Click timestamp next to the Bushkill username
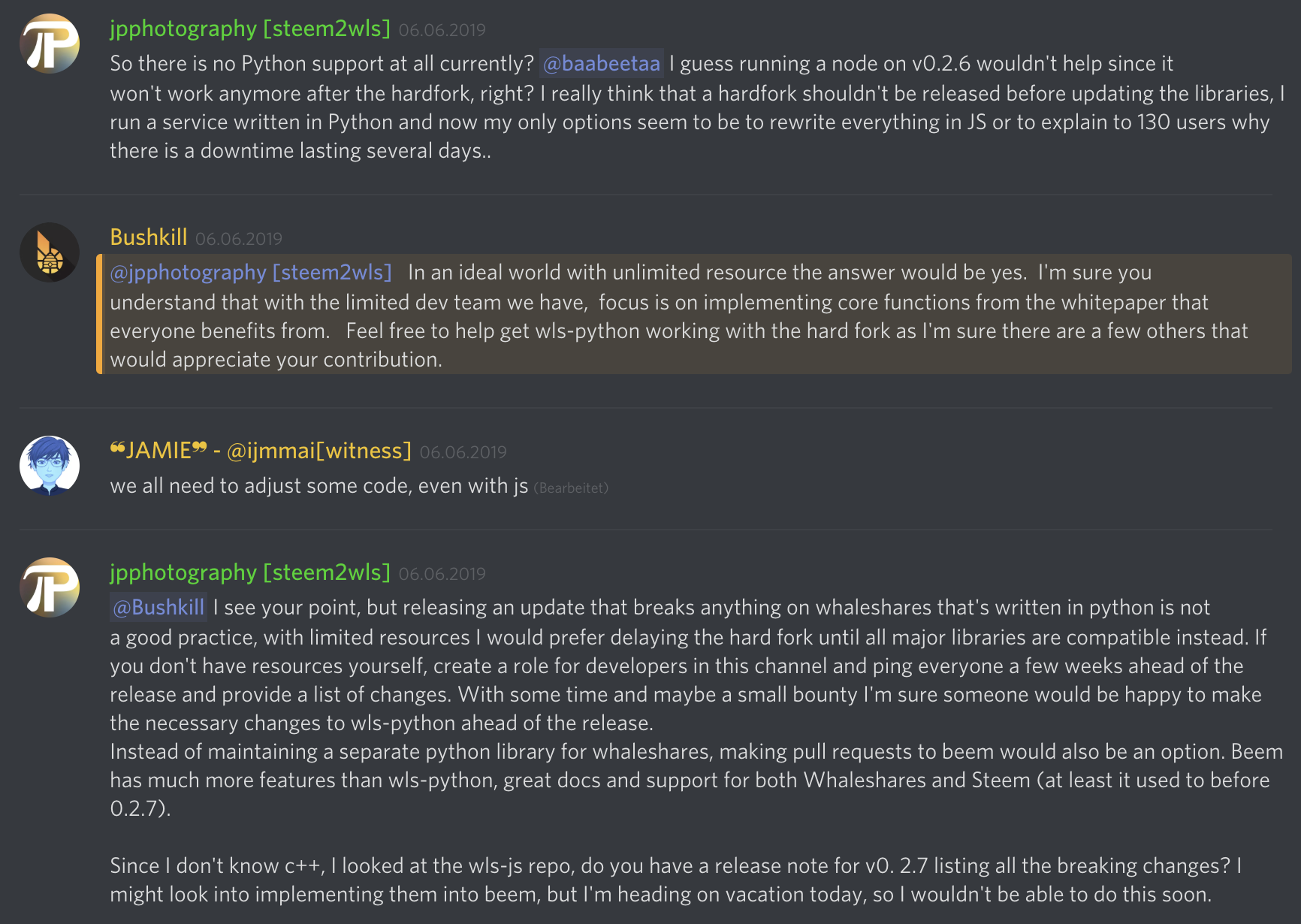 239,239
